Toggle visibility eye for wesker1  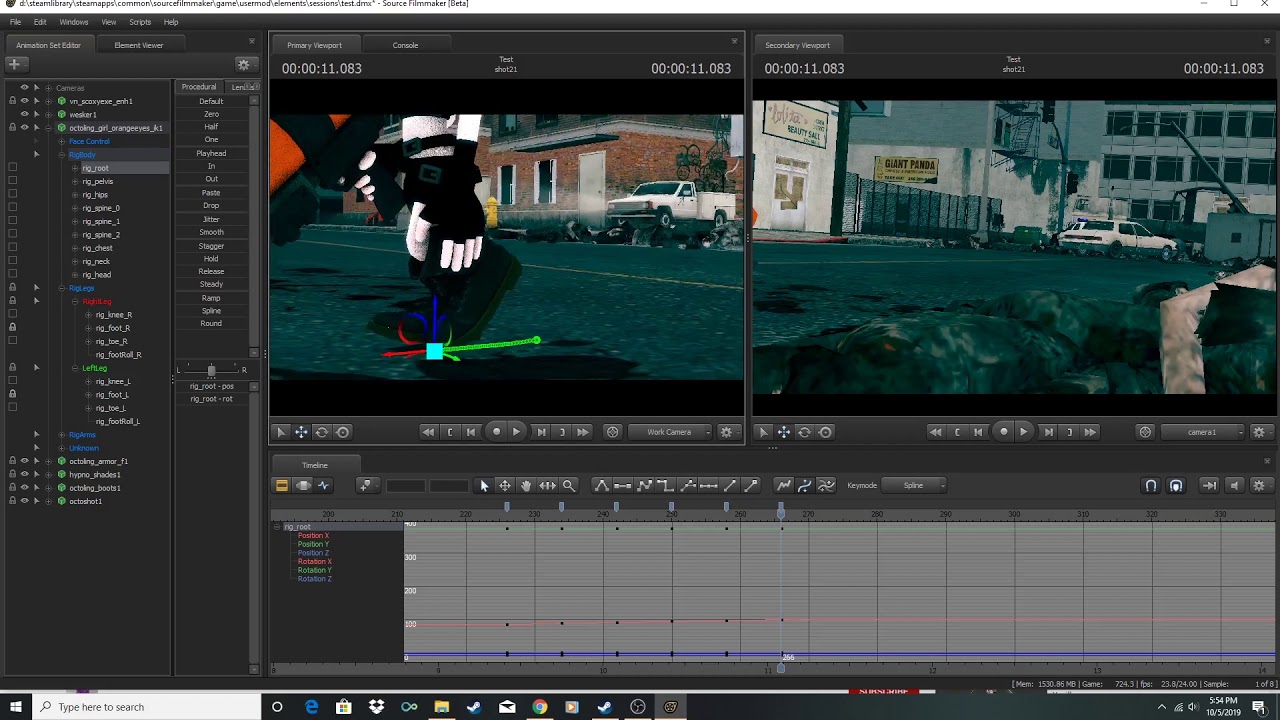tap(24, 114)
